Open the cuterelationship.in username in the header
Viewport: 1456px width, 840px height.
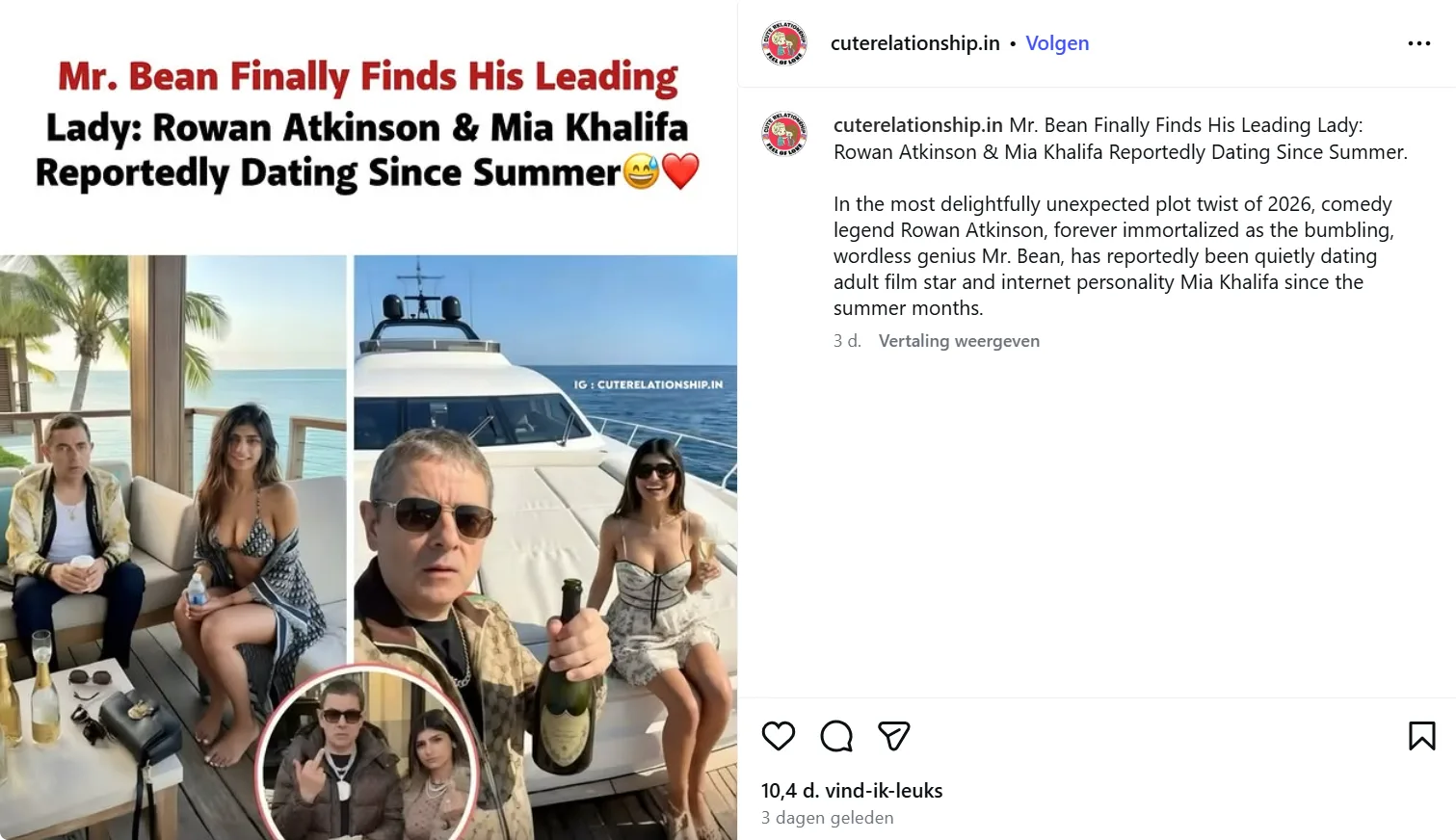coord(913,42)
